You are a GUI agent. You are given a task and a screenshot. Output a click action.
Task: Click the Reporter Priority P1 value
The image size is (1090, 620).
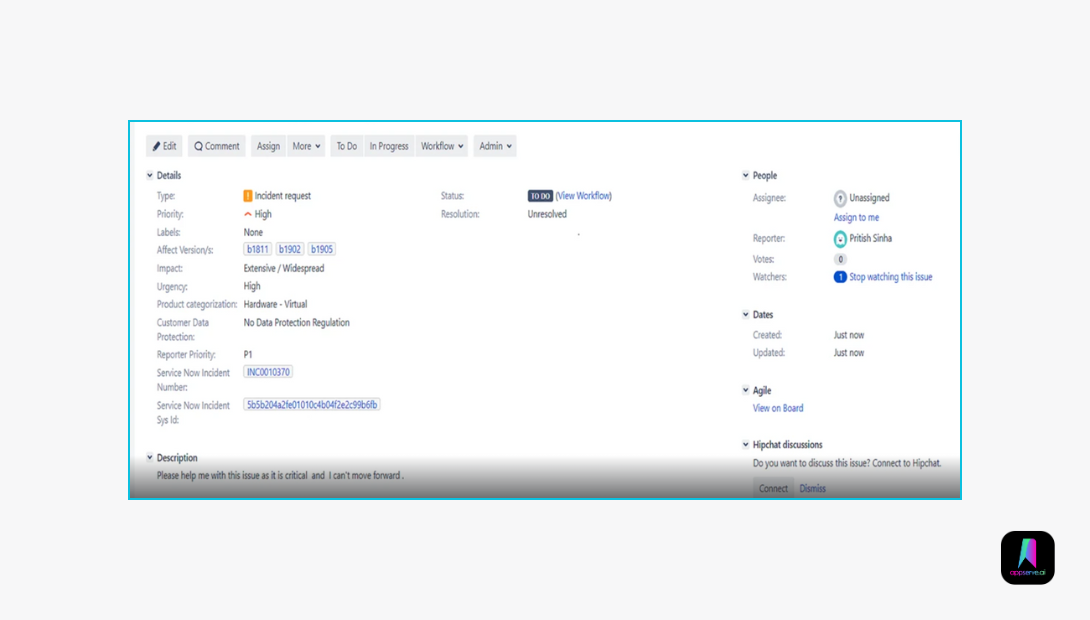click(247, 354)
